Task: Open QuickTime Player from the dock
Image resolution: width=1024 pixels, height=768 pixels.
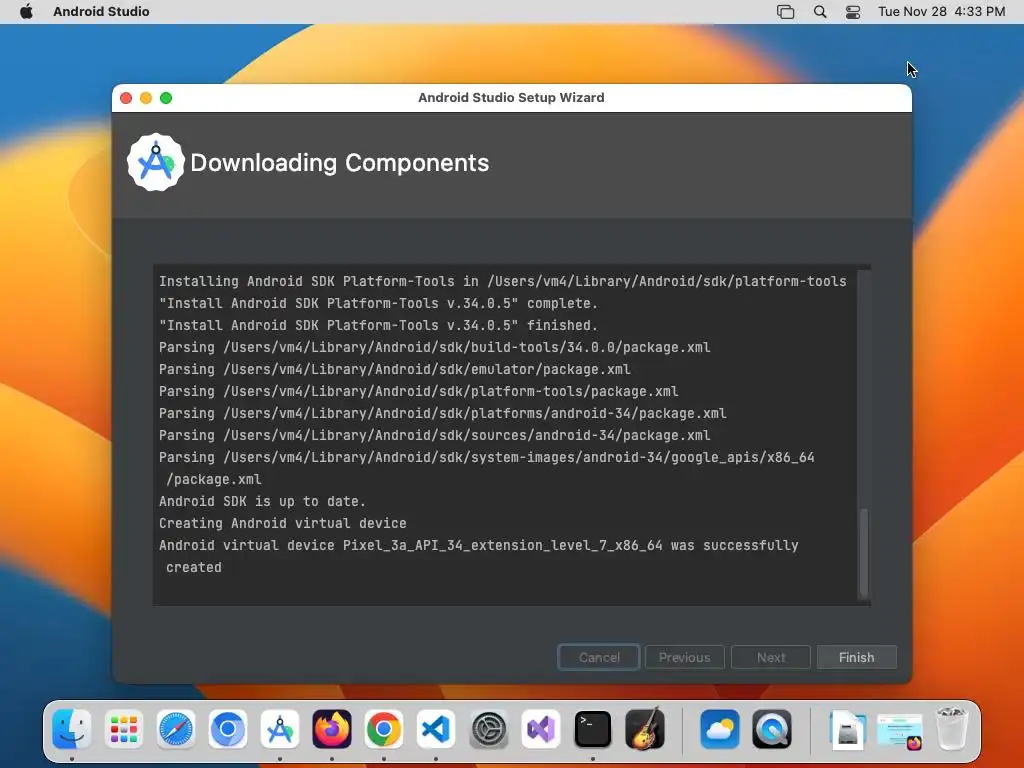Action: [x=772, y=729]
